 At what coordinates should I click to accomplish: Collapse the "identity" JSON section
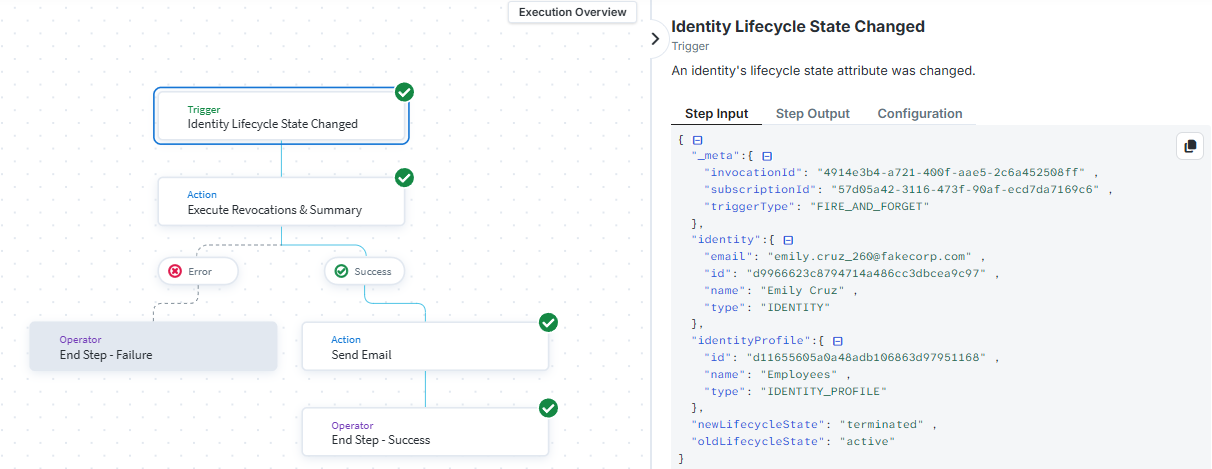[x=787, y=240]
